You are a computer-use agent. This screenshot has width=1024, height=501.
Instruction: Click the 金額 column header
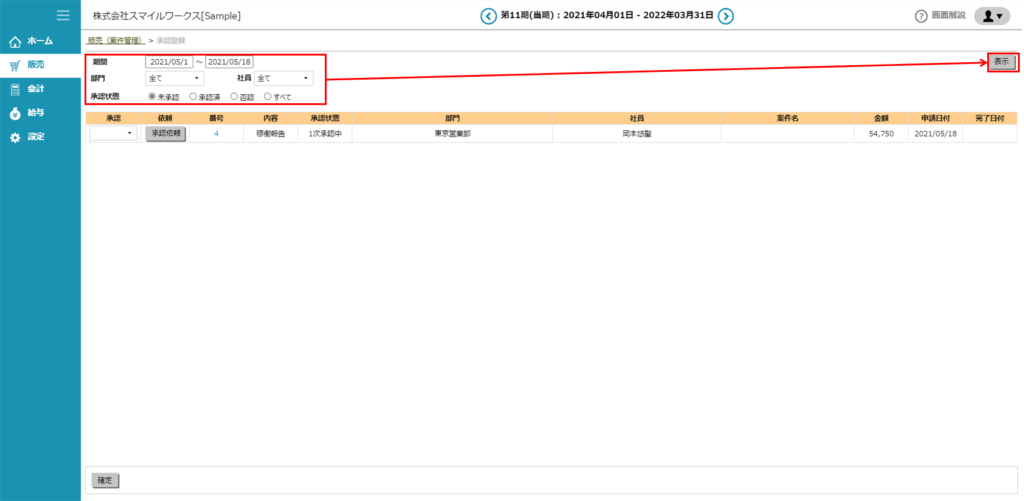click(x=881, y=118)
